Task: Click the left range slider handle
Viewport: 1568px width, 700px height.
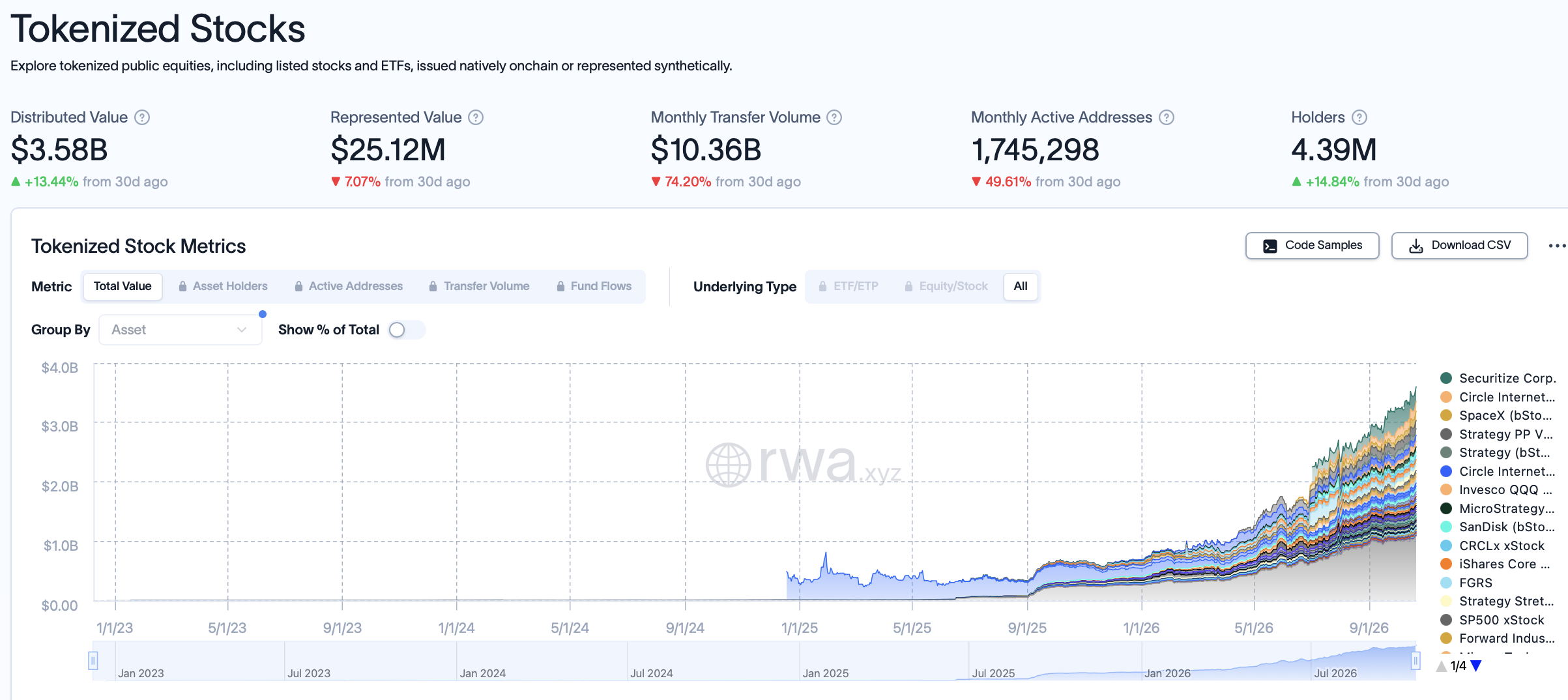Action: [x=93, y=661]
